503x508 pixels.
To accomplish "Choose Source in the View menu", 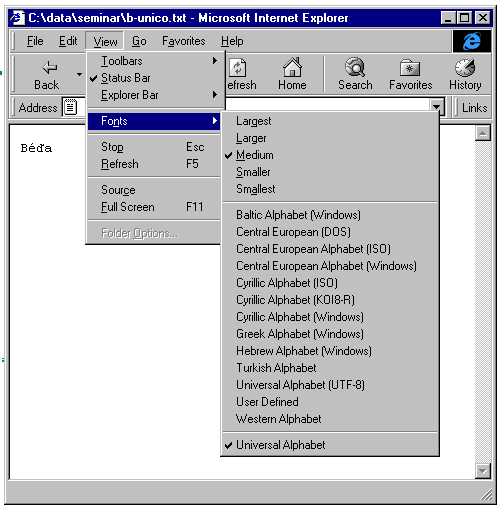I will point(154,190).
